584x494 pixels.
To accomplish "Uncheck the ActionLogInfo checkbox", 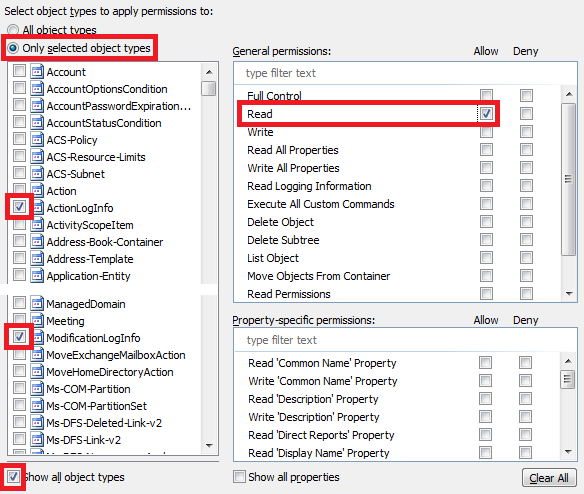I will [x=19, y=206].
